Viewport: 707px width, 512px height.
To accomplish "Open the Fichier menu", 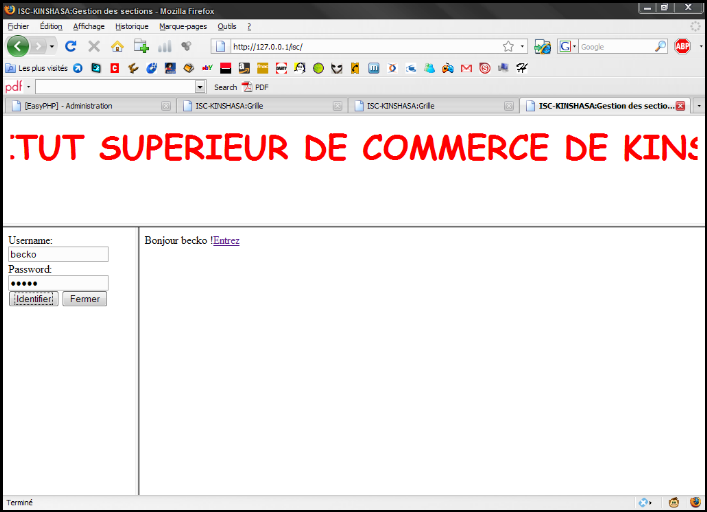I will 18,26.
